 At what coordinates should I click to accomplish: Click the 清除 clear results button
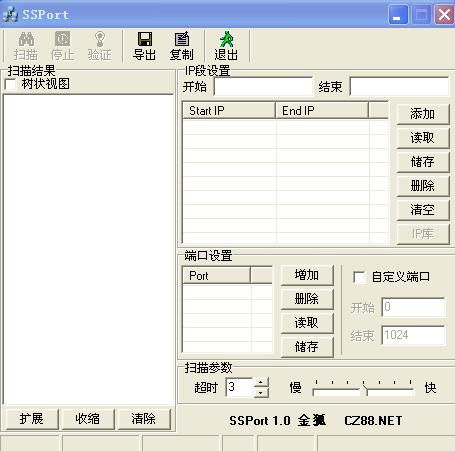coord(144,419)
